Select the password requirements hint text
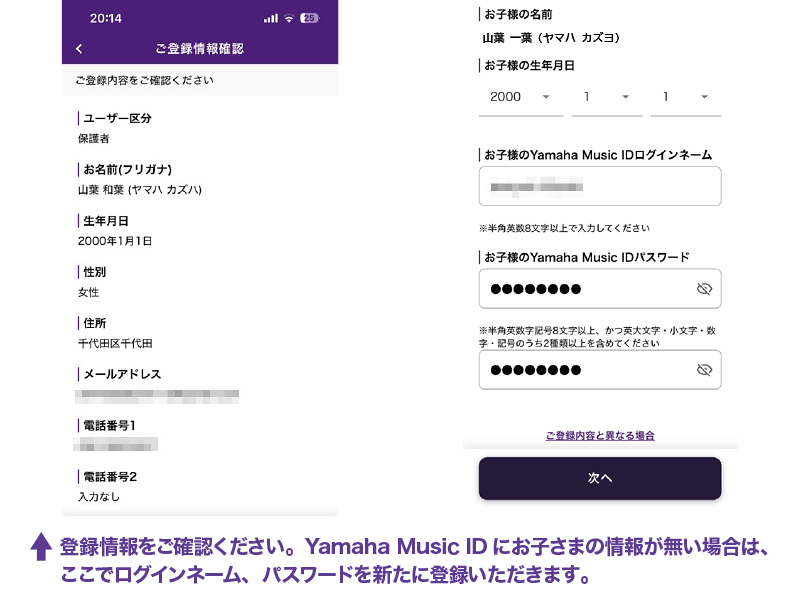Image resolution: width=800 pixels, height=600 pixels. [x=597, y=337]
